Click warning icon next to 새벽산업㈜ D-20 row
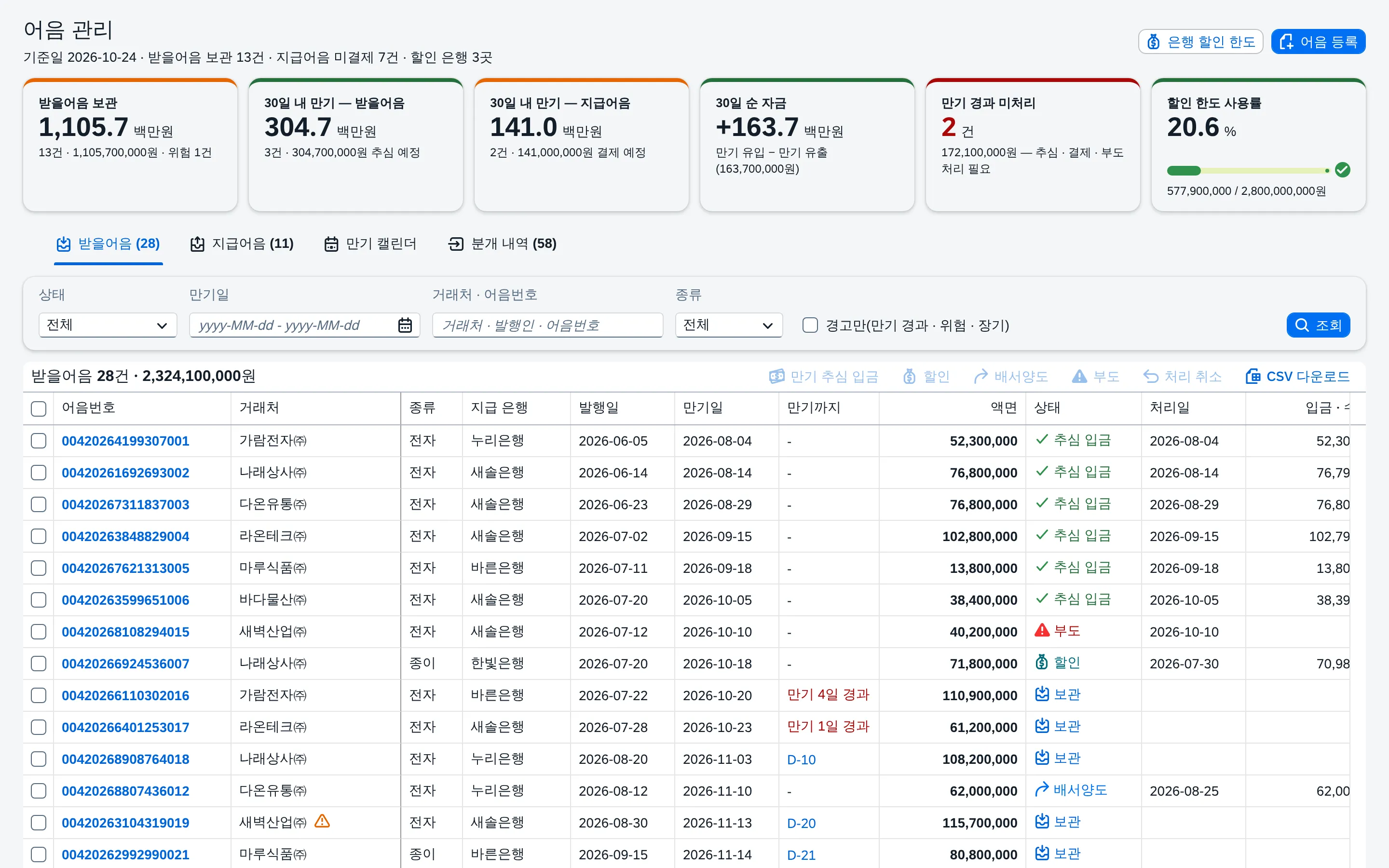 (322, 822)
